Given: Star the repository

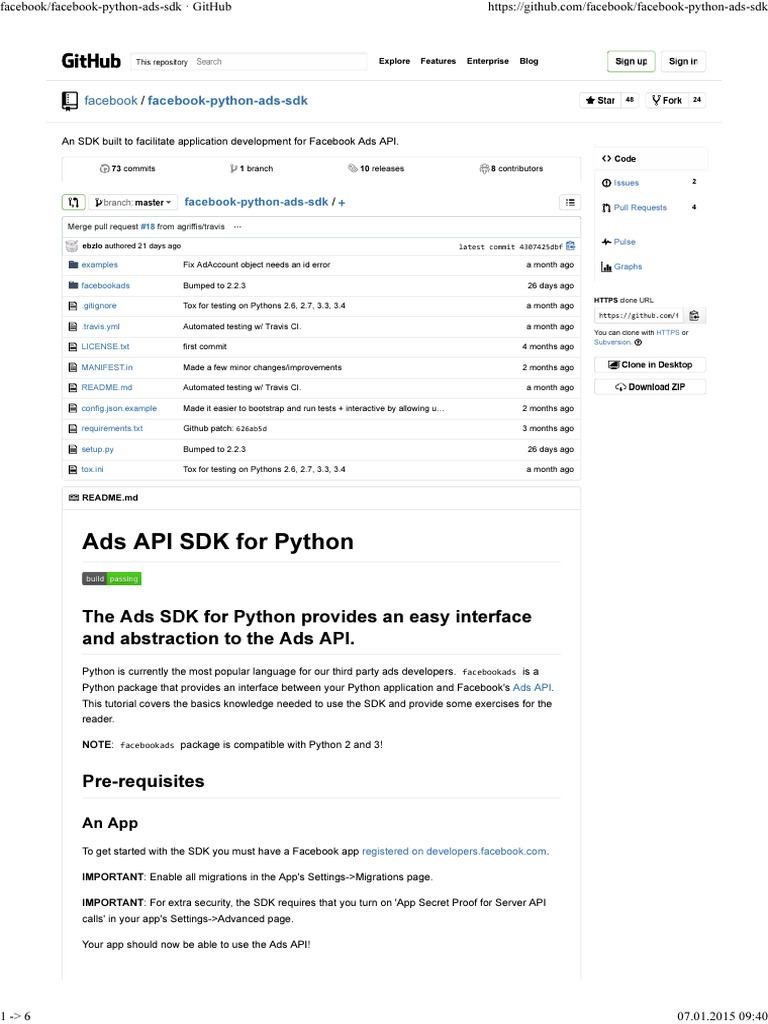Looking at the screenshot, I should pos(600,100).
